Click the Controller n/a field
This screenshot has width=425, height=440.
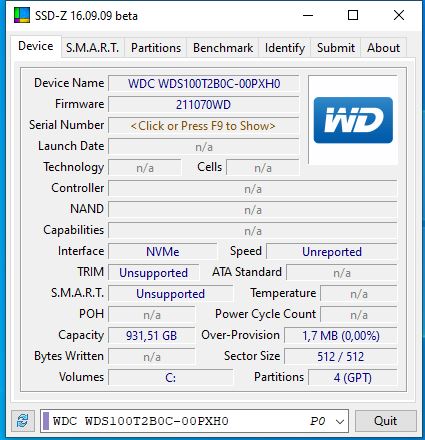pyautogui.click(x=253, y=189)
